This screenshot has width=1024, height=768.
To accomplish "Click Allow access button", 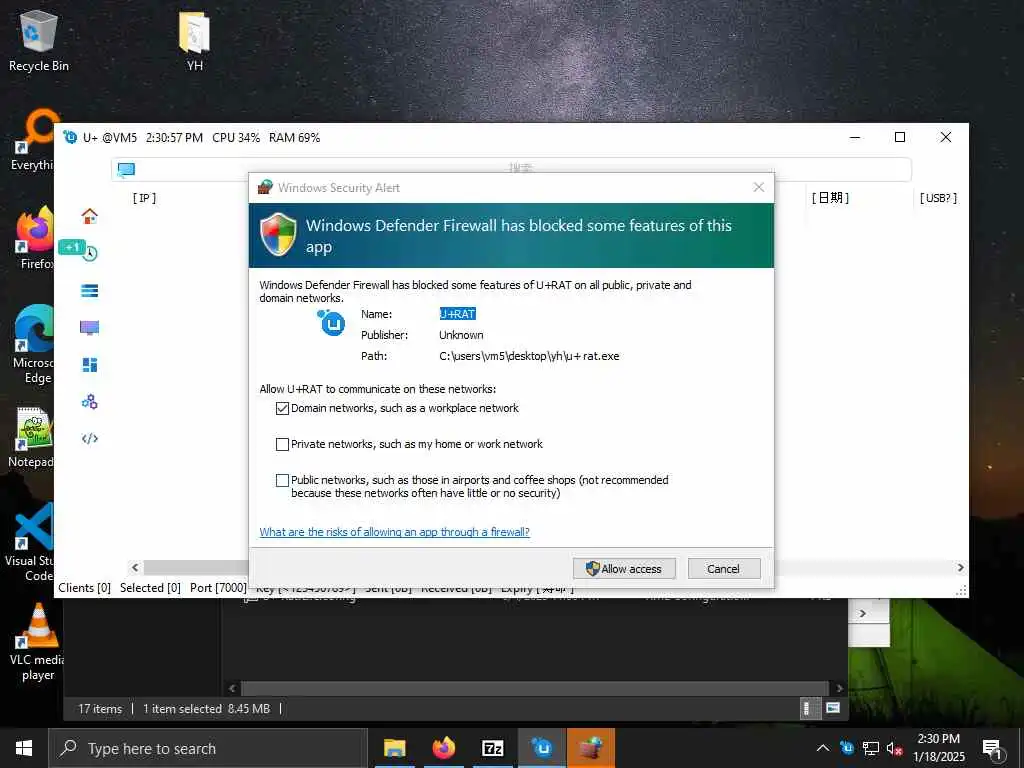I will 624,568.
